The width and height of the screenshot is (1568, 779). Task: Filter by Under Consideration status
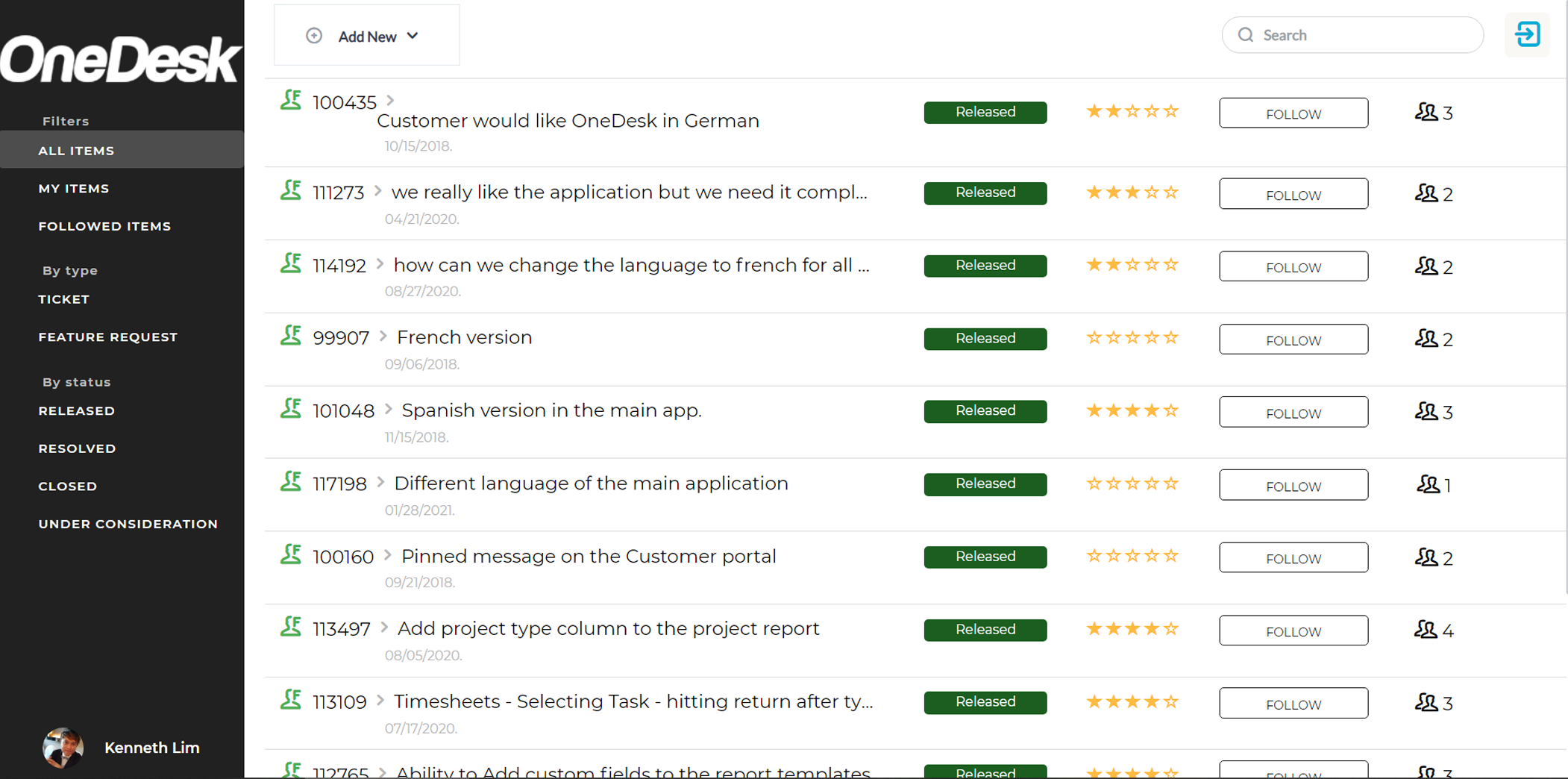point(128,524)
